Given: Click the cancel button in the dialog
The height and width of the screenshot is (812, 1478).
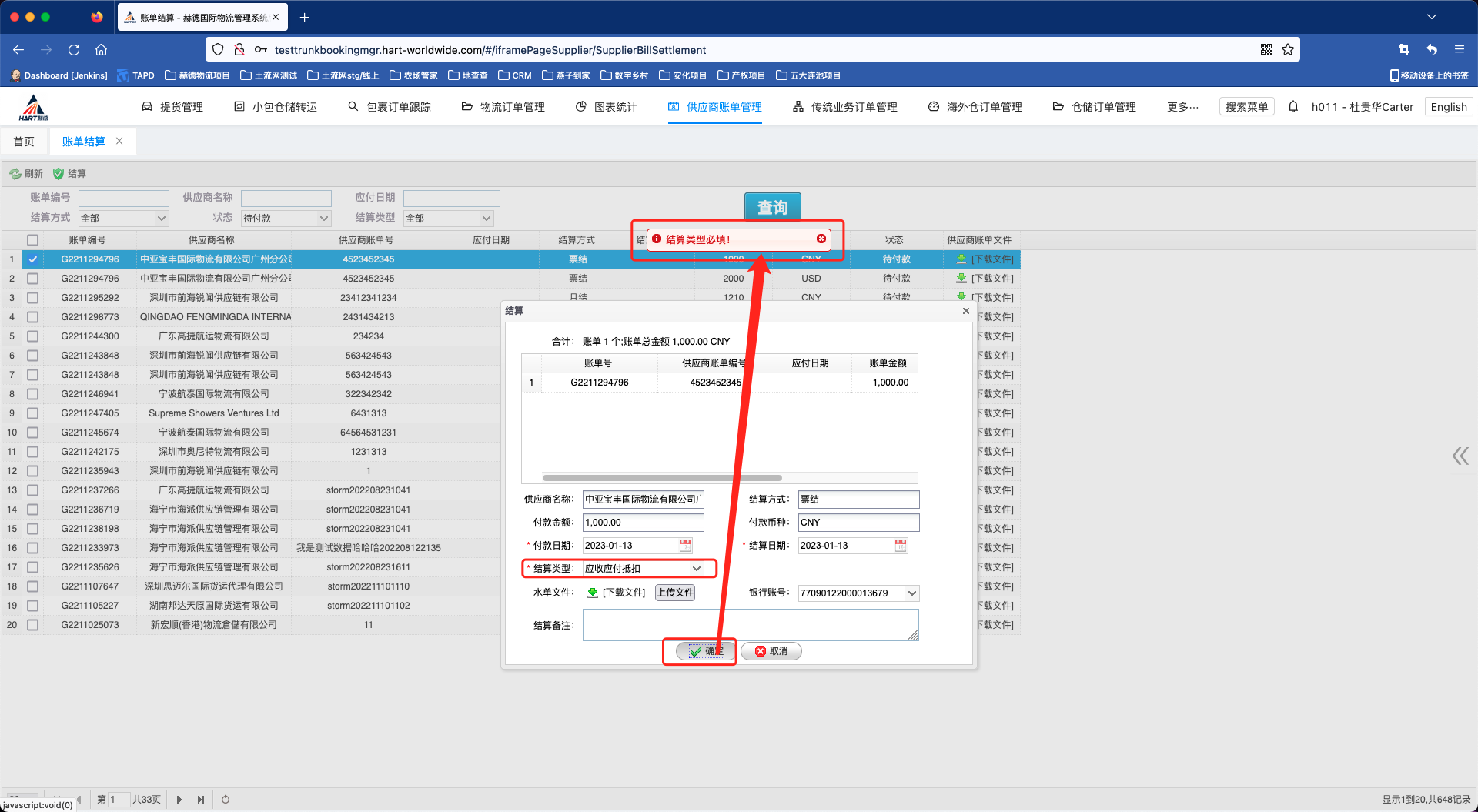Looking at the screenshot, I should 771,651.
